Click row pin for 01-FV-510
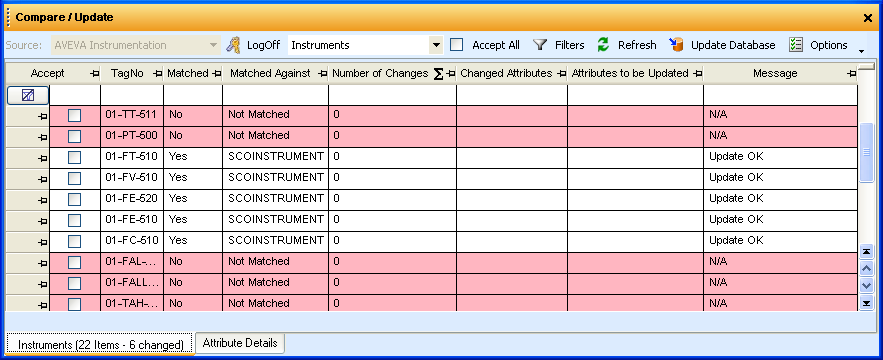Screen dimensions: 883x360 pos(42,179)
